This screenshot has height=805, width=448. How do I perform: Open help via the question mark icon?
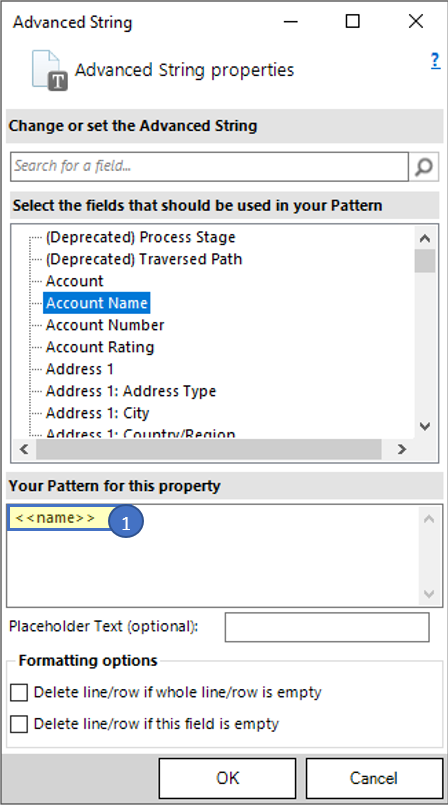[435, 62]
